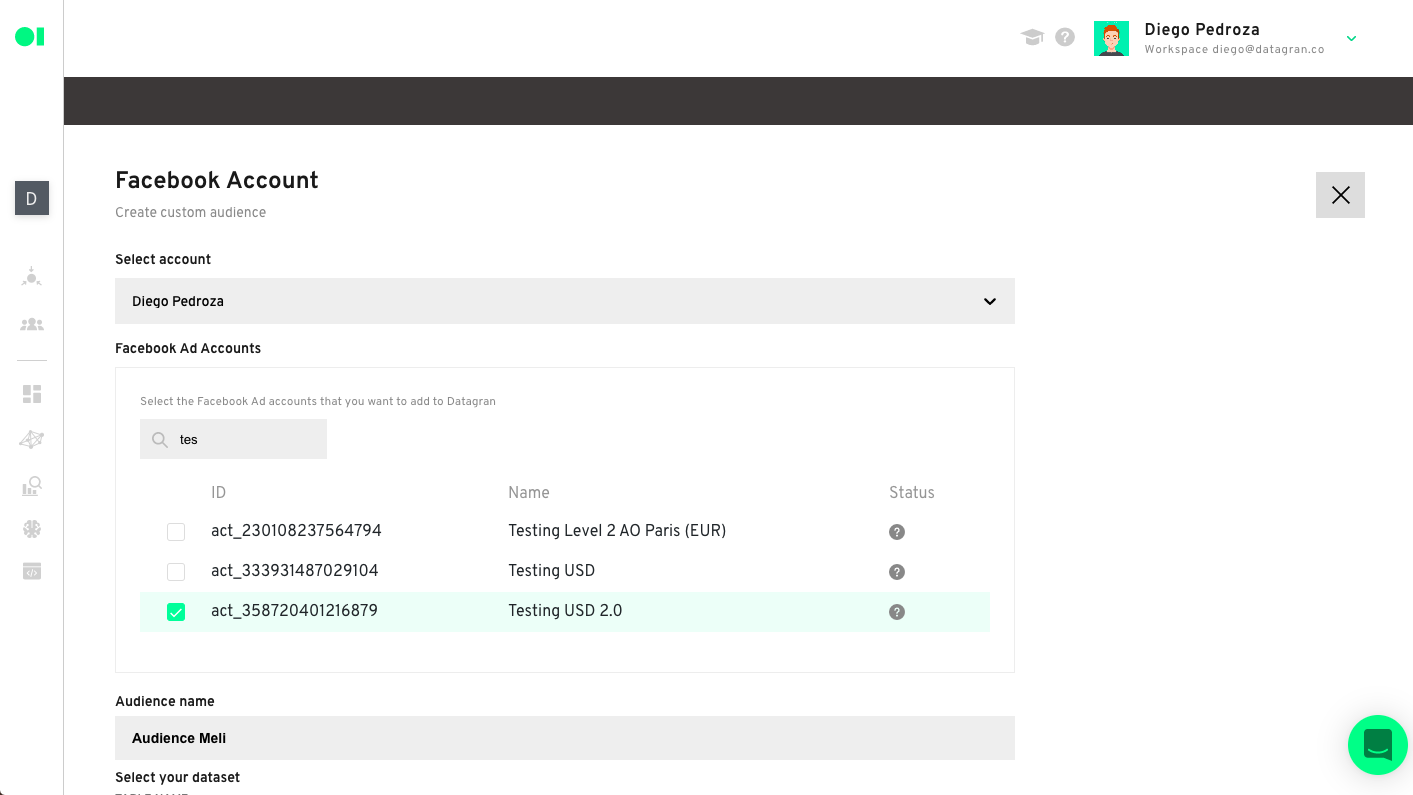Screen dimensions: 1413x795
Task: Click the 'Facebook Ad Accounts' label
Action: pyautogui.click(x=188, y=348)
